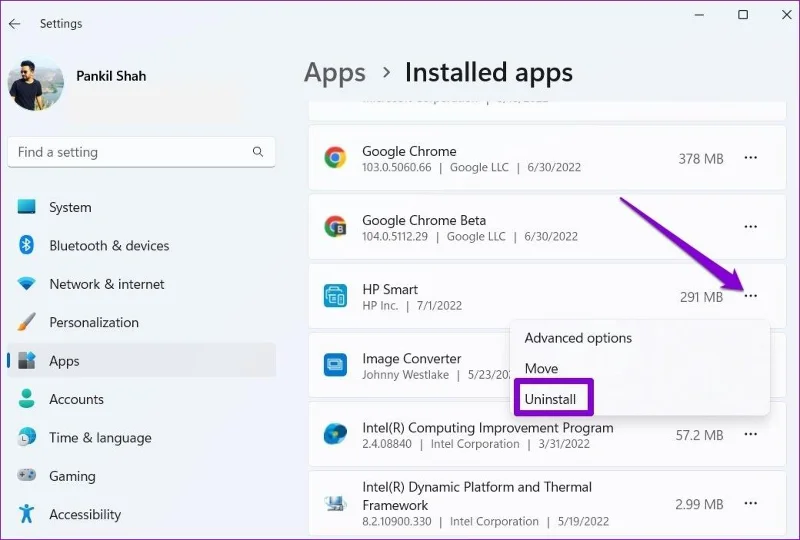The height and width of the screenshot is (540, 800).
Task: Click the Network wifi icon
Action: 27,283
